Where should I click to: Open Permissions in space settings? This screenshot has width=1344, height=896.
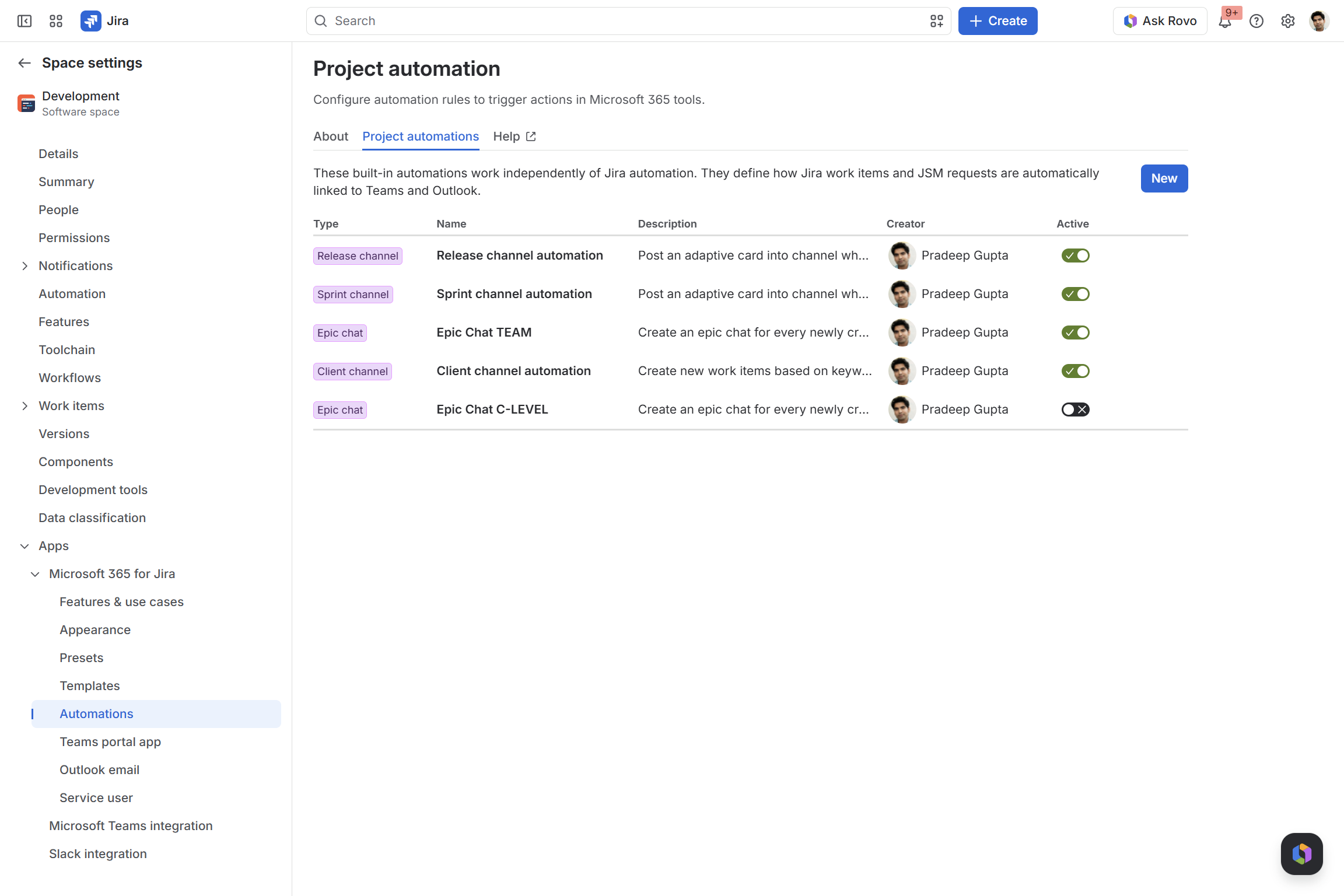(74, 238)
